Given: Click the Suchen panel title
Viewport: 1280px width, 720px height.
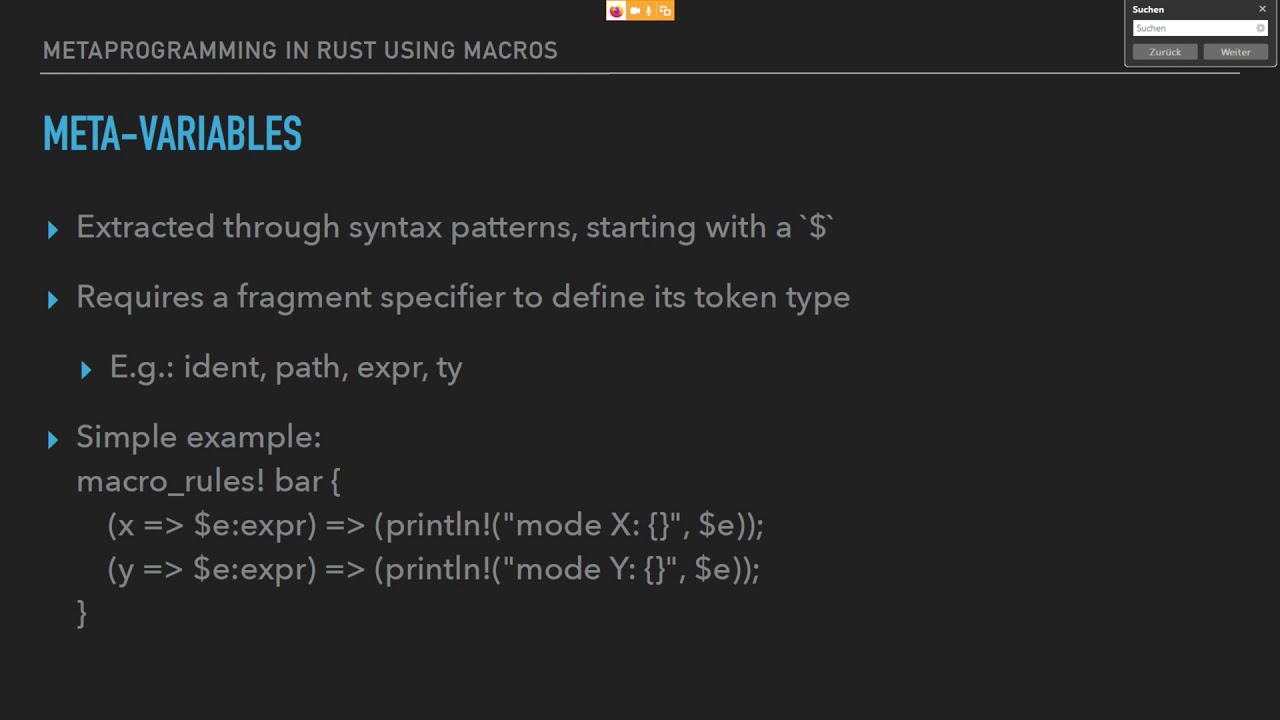Looking at the screenshot, I should [x=1148, y=9].
